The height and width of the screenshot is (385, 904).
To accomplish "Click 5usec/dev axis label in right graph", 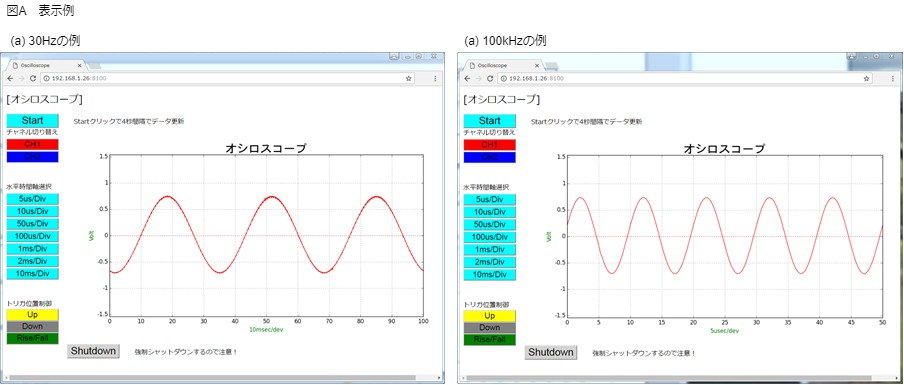I will 724,331.
